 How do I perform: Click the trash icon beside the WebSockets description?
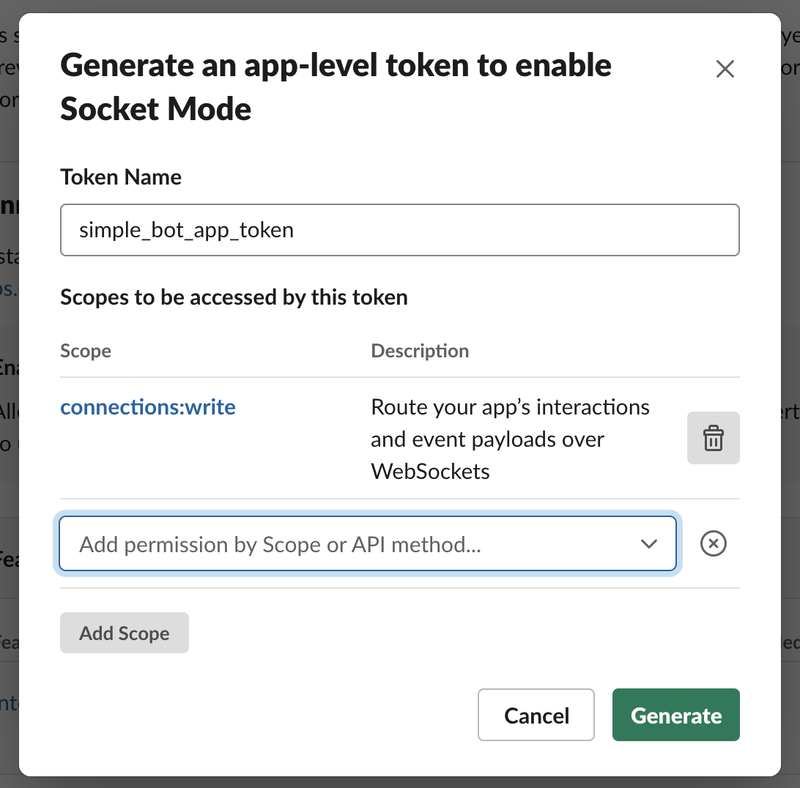(713, 438)
